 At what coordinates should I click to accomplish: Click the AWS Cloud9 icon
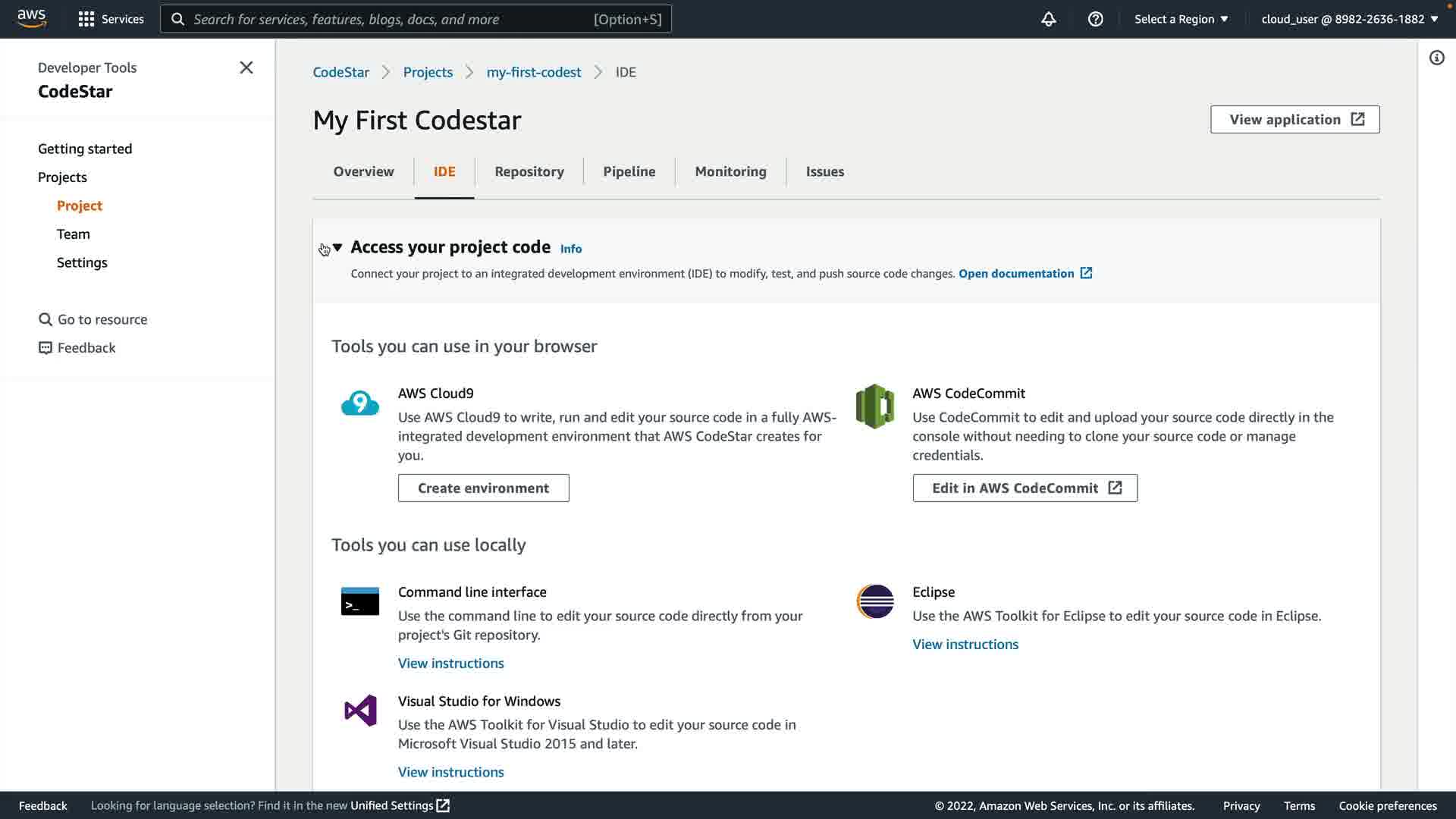click(359, 403)
